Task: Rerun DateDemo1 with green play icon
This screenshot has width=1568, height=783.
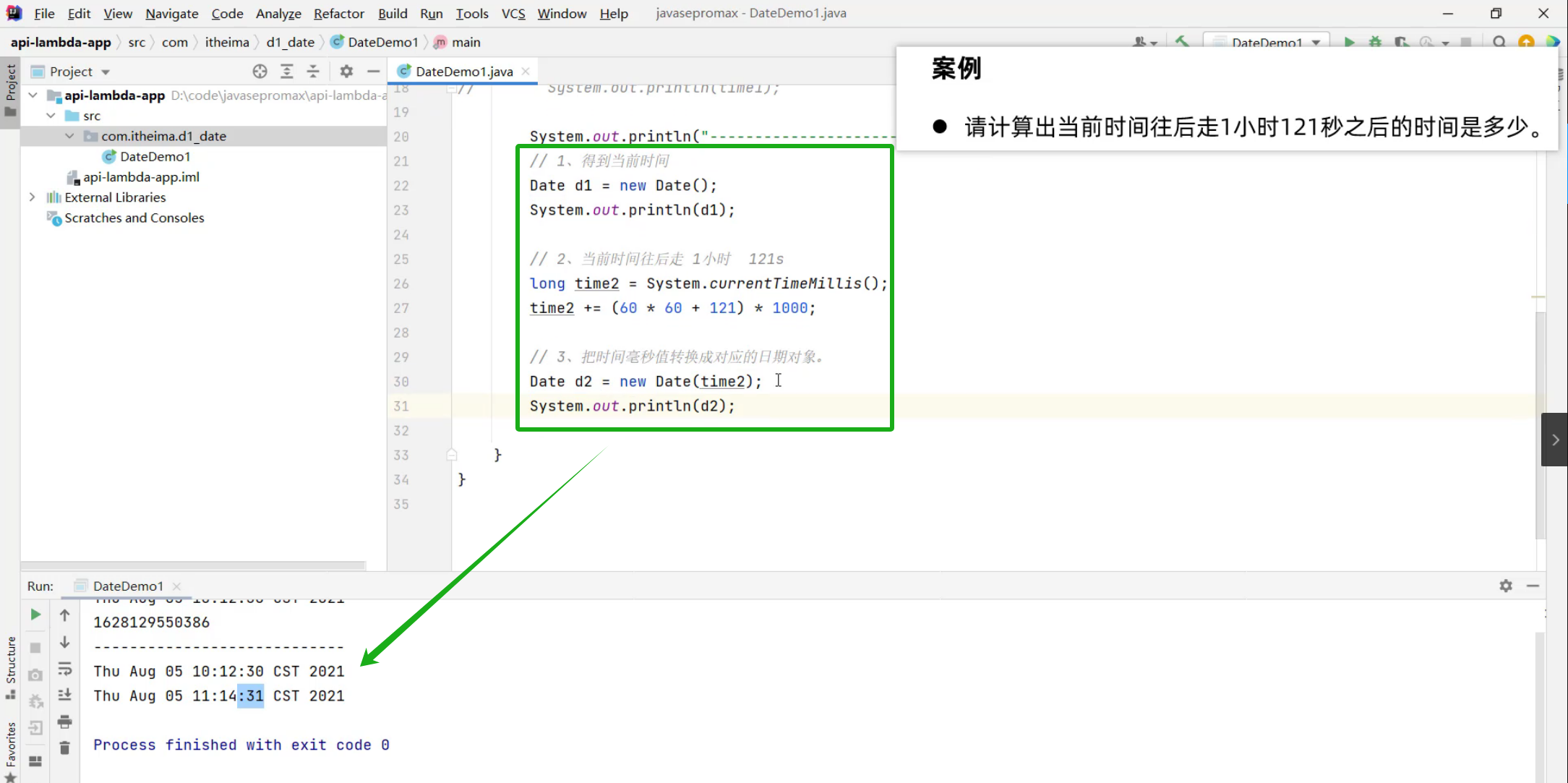Action: point(35,615)
